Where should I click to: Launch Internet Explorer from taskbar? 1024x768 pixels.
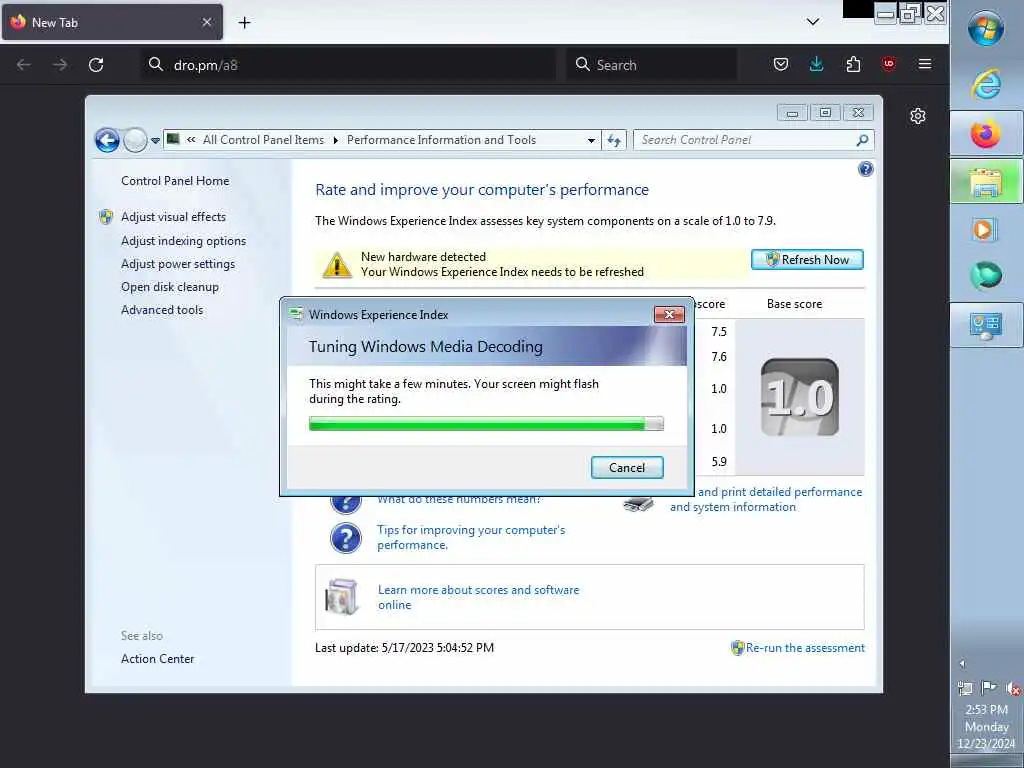click(x=985, y=84)
